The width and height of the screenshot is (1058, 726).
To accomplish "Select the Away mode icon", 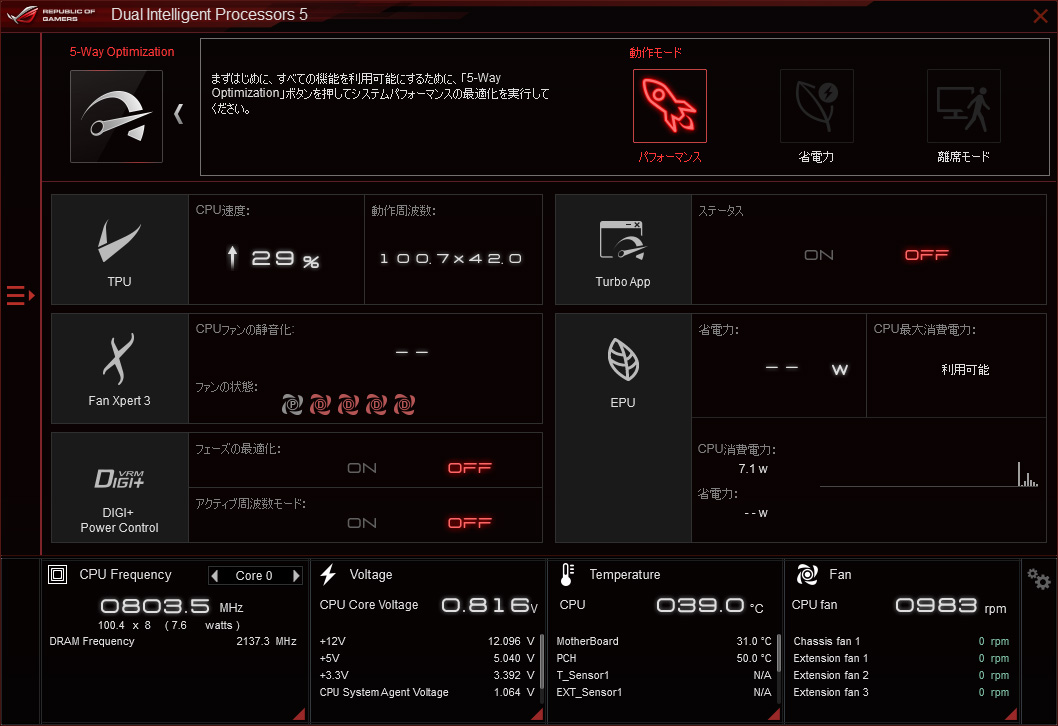I will click(x=964, y=106).
